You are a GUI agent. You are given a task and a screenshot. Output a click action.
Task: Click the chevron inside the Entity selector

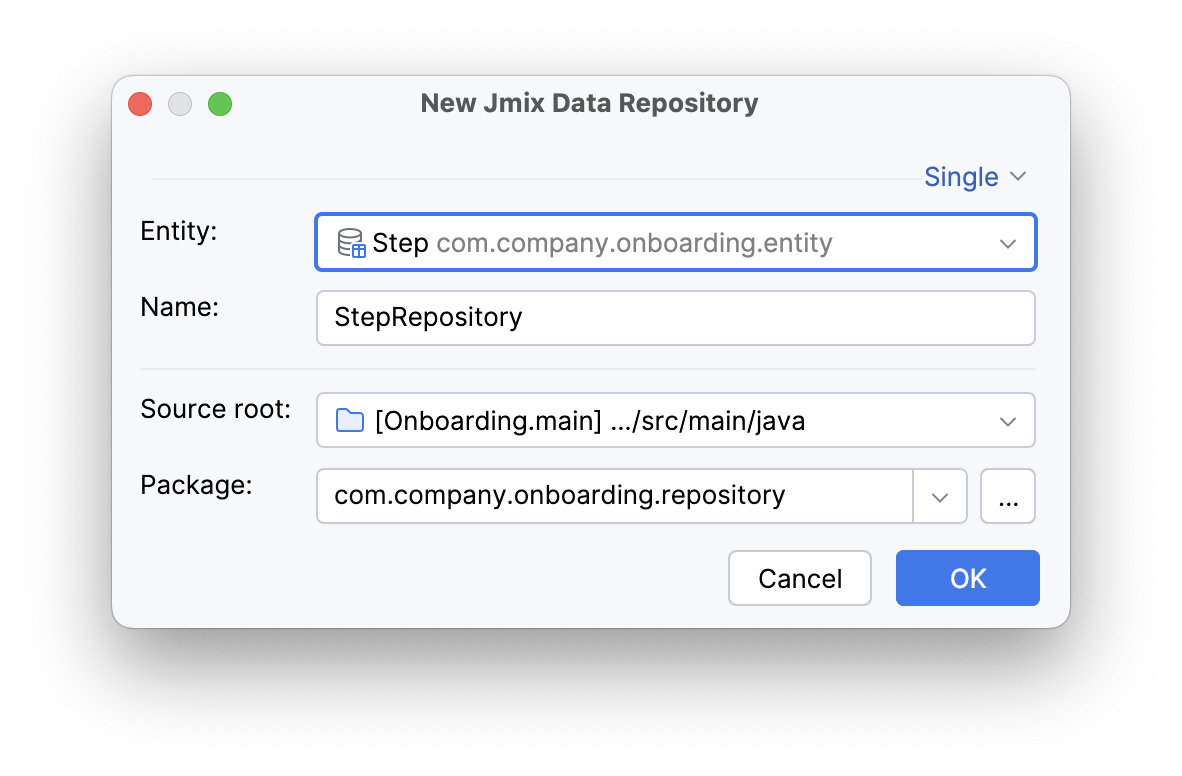[1008, 242]
